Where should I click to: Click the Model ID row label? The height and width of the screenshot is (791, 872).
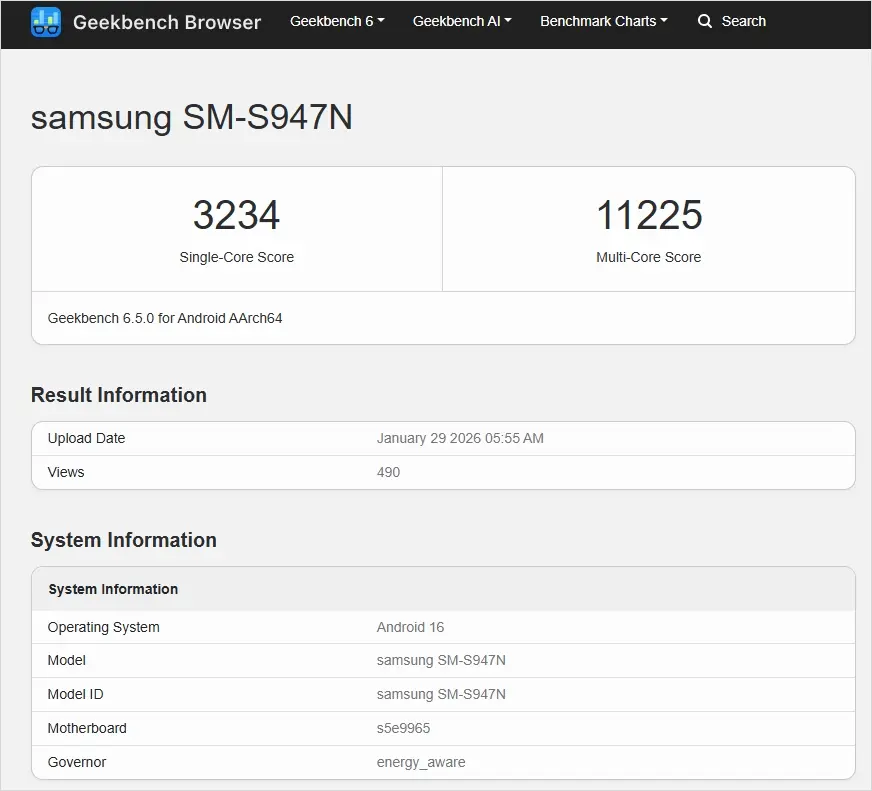coord(75,694)
